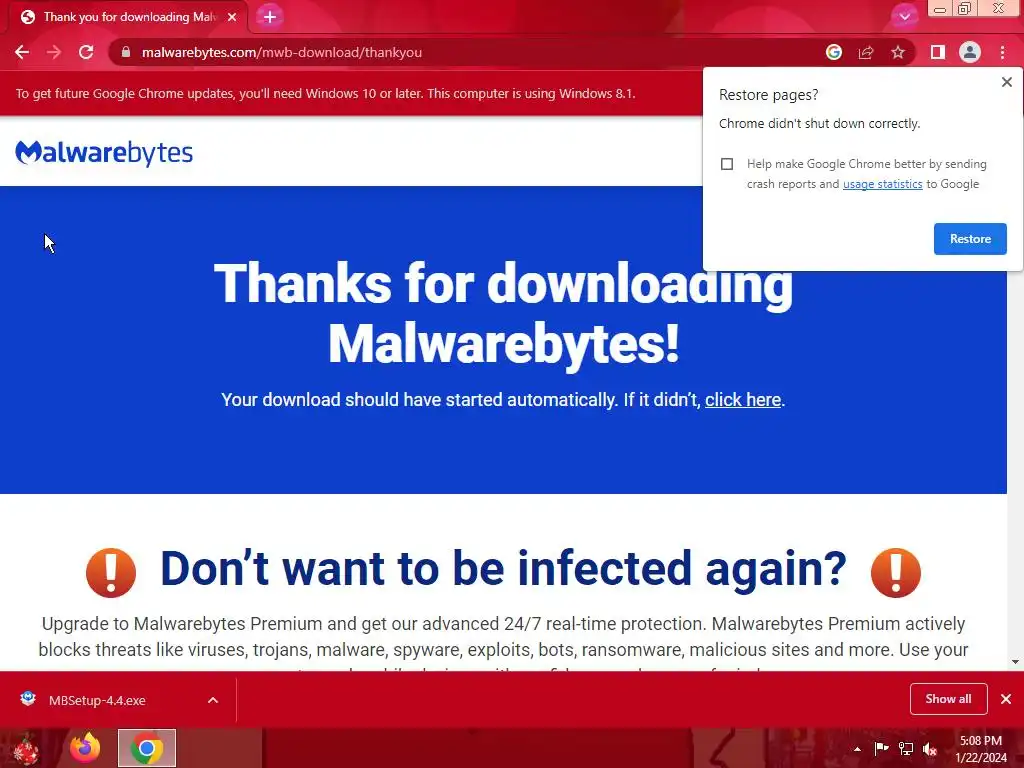Open the taskbar clock showing 5:08 PM
The width and height of the screenshot is (1024, 768).
(x=981, y=749)
